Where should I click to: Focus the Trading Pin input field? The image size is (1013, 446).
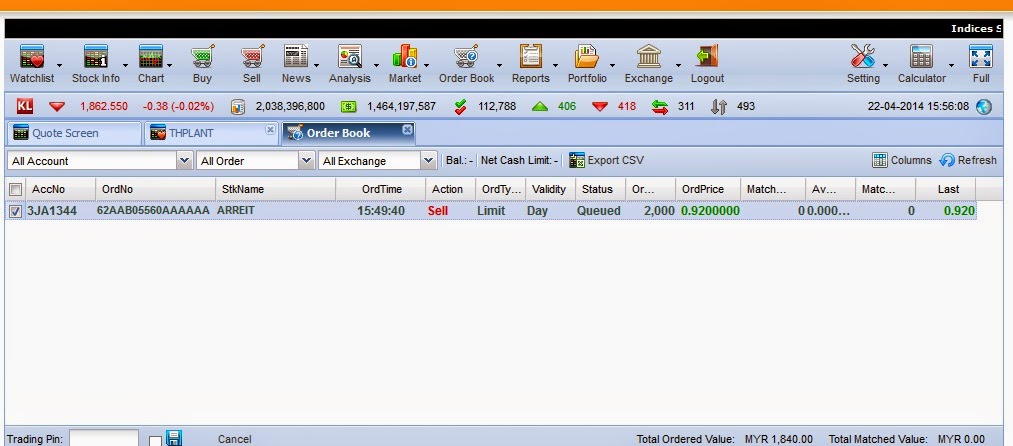tap(103, 438)
